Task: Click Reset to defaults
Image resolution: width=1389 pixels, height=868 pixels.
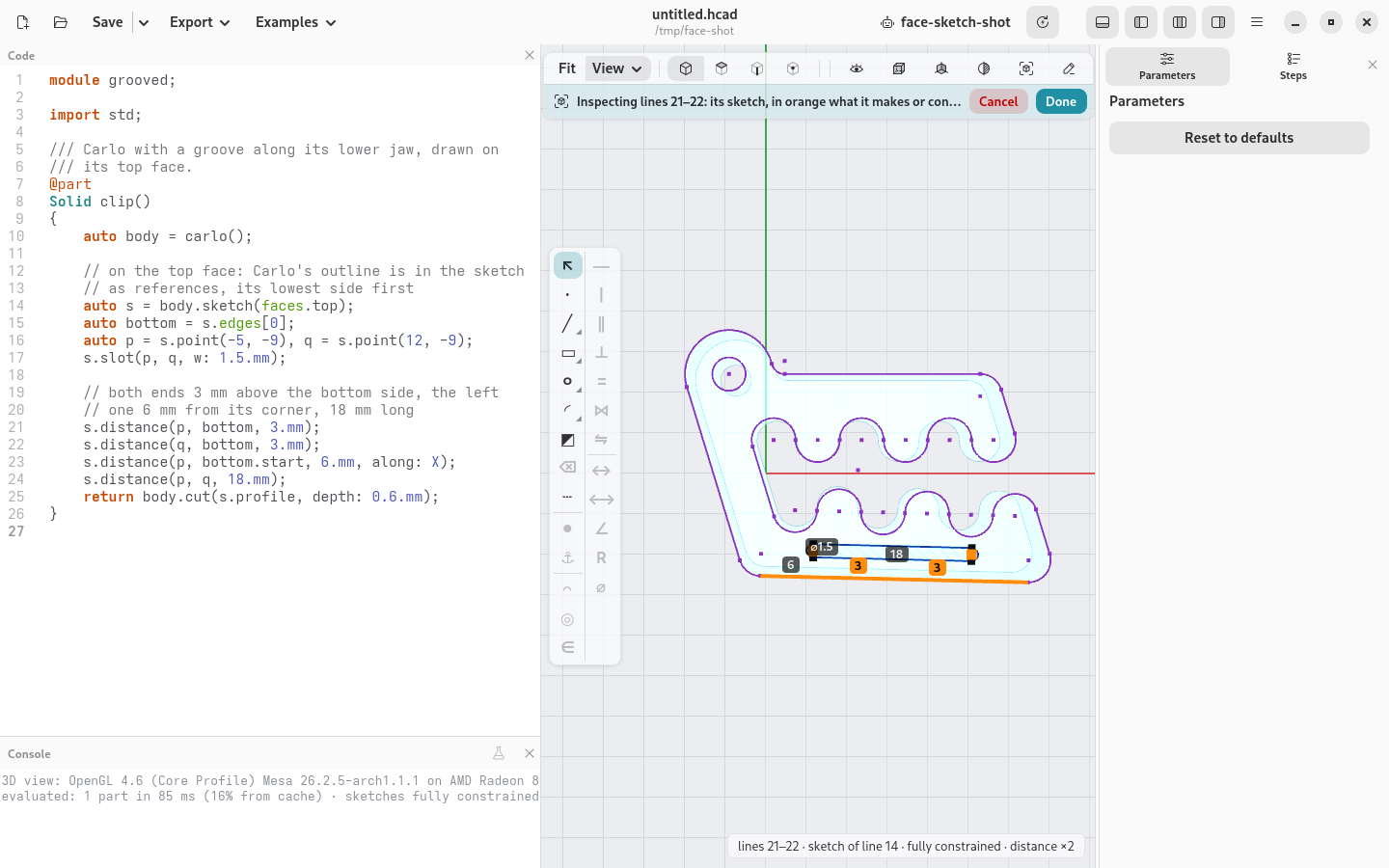Action: tap(1239, 138)
